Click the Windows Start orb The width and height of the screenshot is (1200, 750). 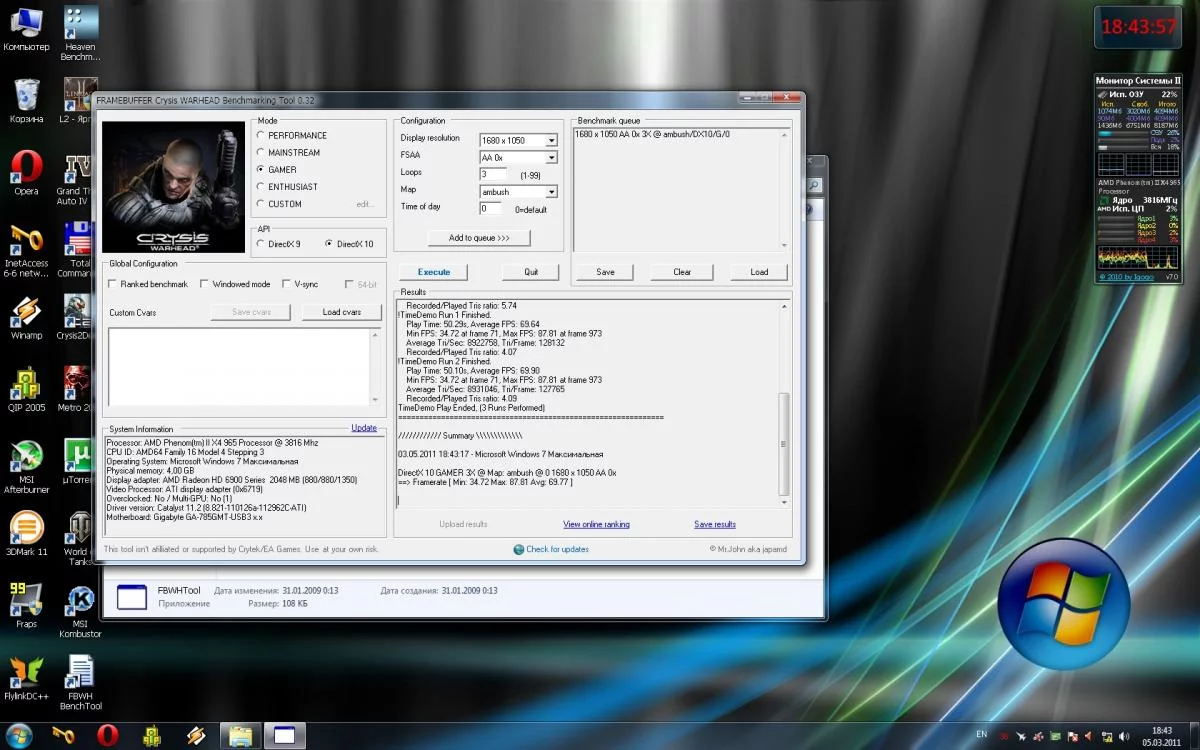pyautogui.click(x=19, y=735)
